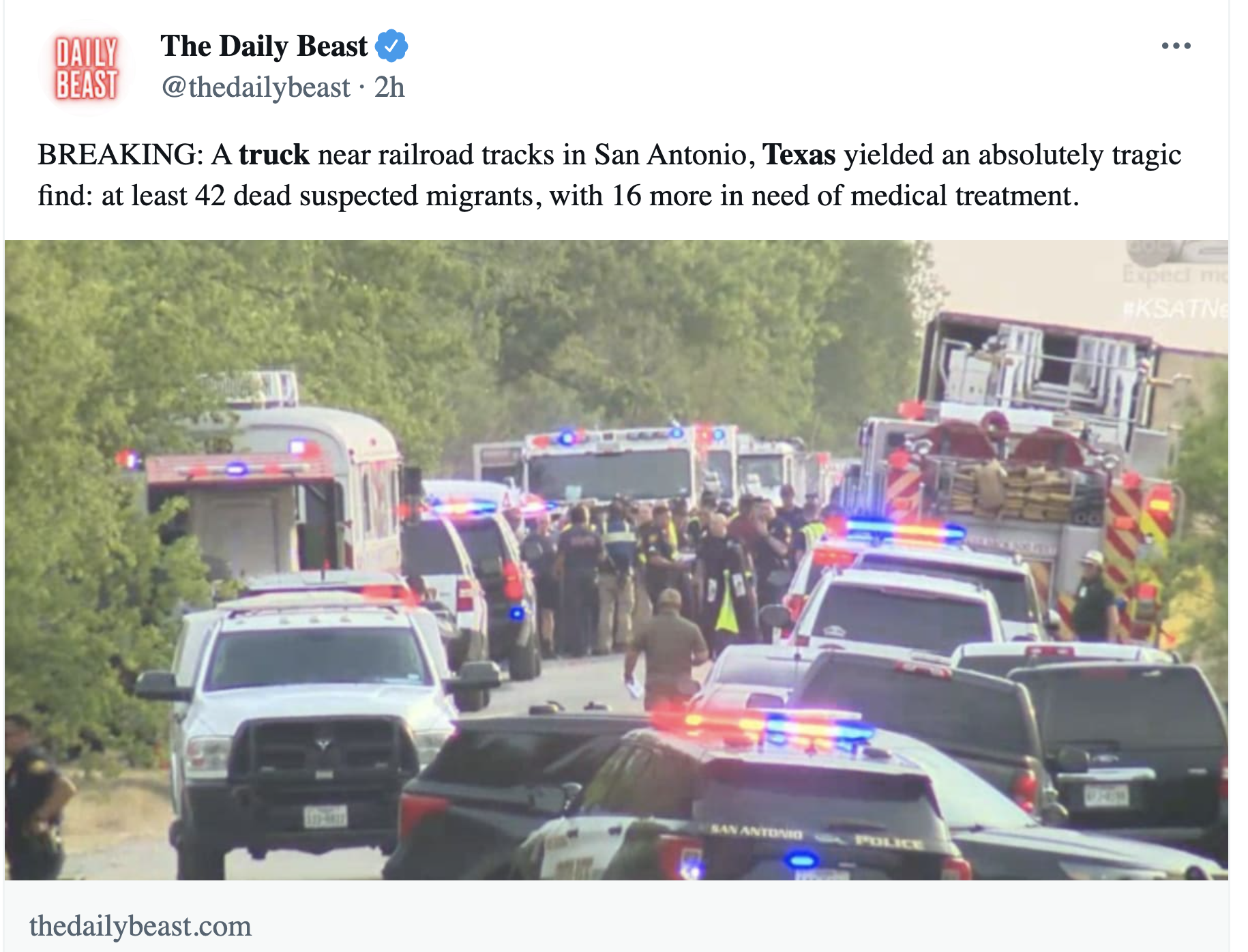Screen dimensions: 1248x952
Task: Click the word BREAKING in the post
Action: (x=117, y=155)
